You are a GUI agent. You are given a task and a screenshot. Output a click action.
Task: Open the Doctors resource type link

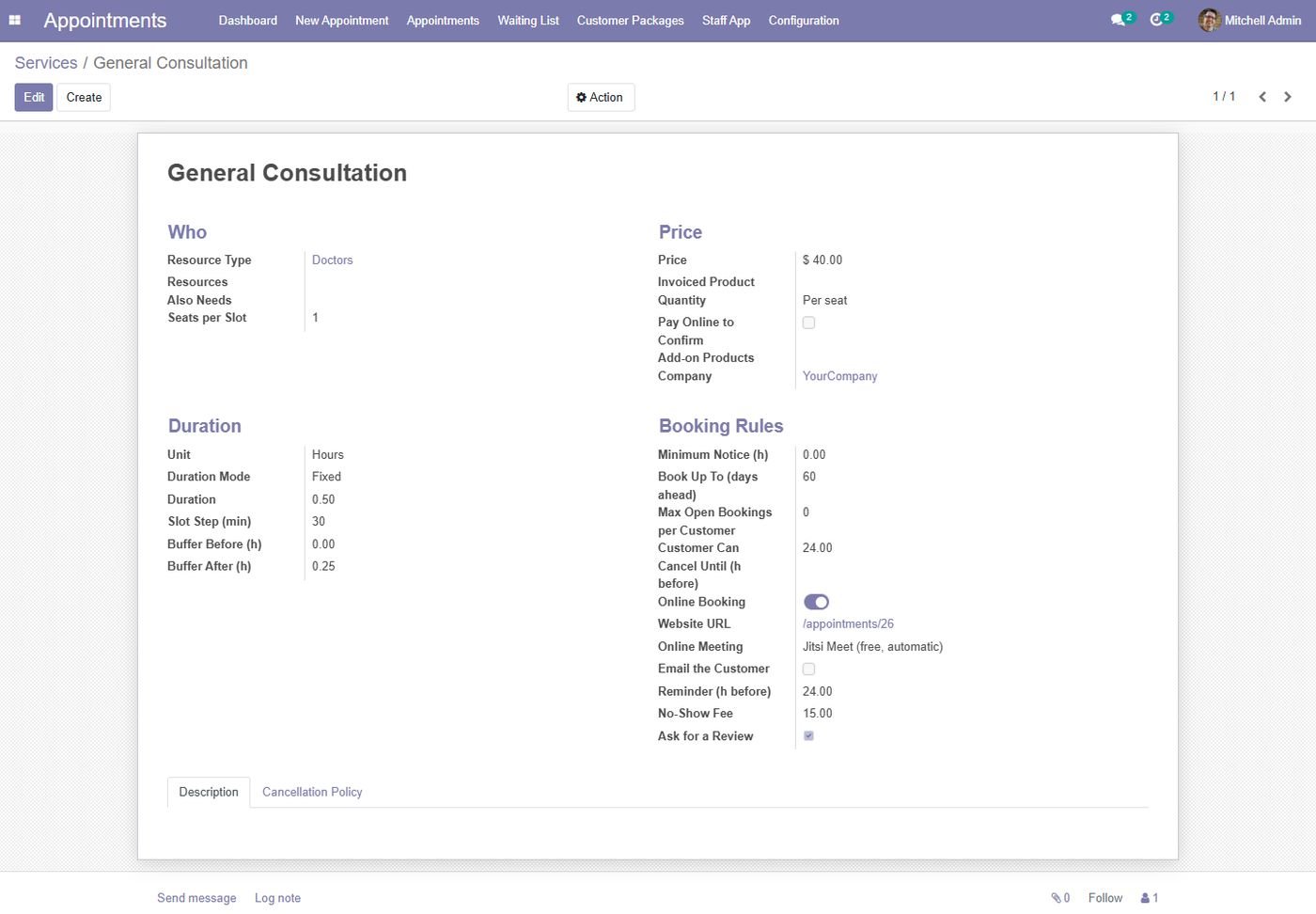[x=333, y=260]
